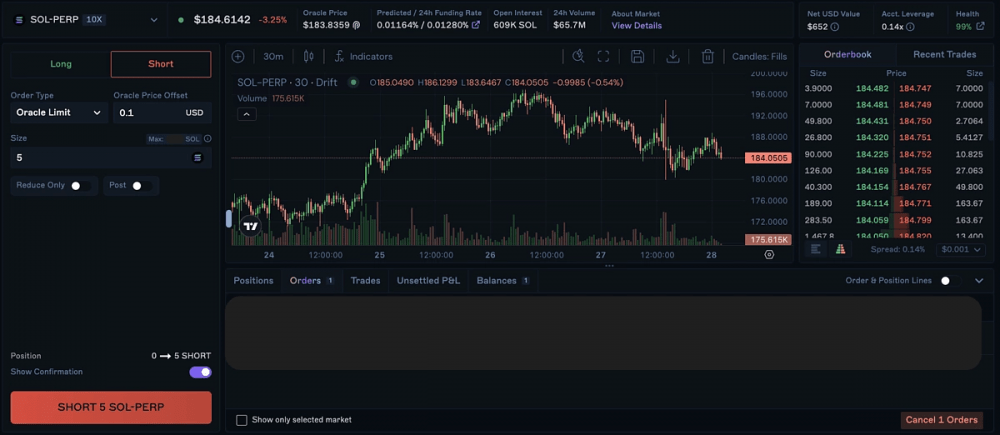The width and height of the screenshot is (1000, 435).
Task: Select the Short side option
Action: tap(161, 64)
